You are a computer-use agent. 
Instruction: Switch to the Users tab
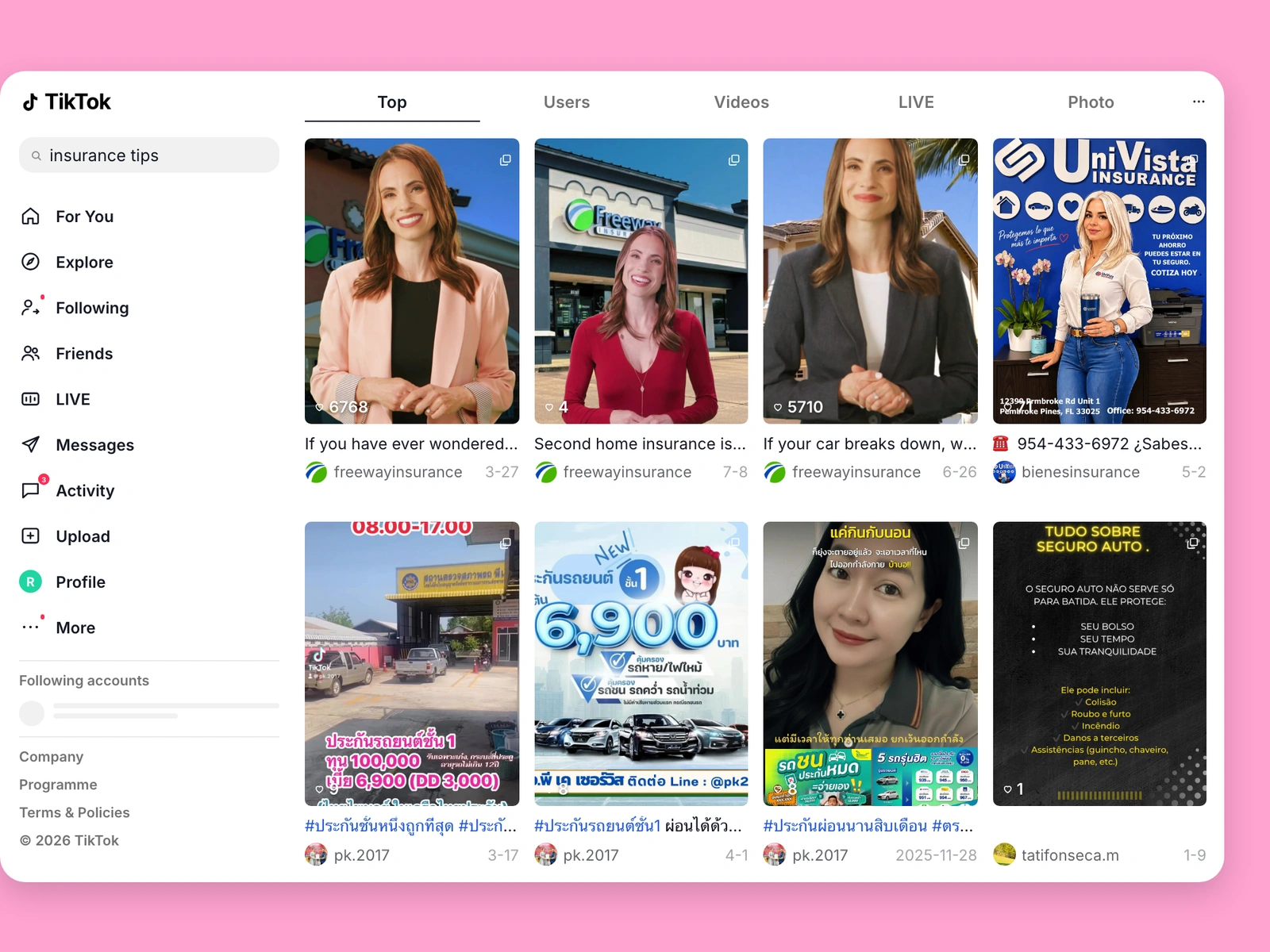pyautogui.click(x=567, y=102)
